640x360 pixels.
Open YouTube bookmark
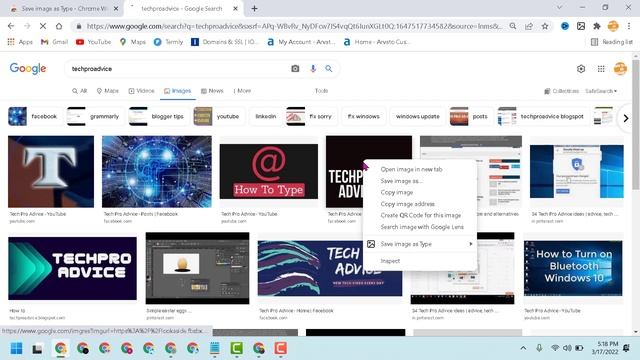(93, 42)
